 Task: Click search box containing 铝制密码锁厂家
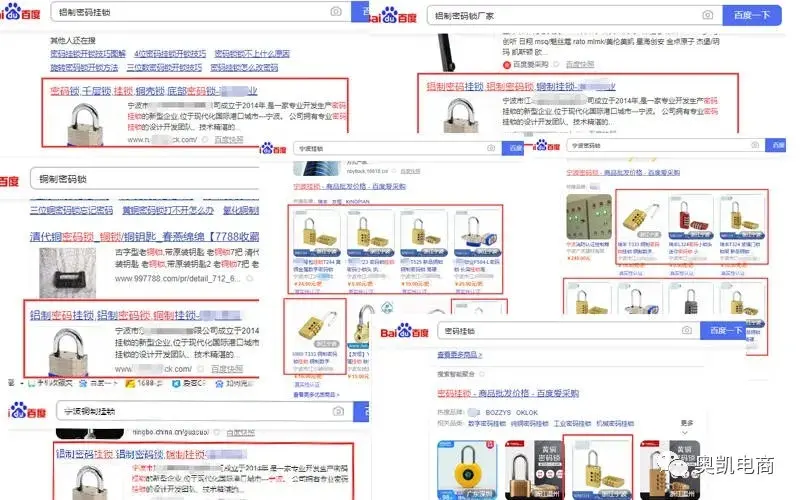pos(574,15)
